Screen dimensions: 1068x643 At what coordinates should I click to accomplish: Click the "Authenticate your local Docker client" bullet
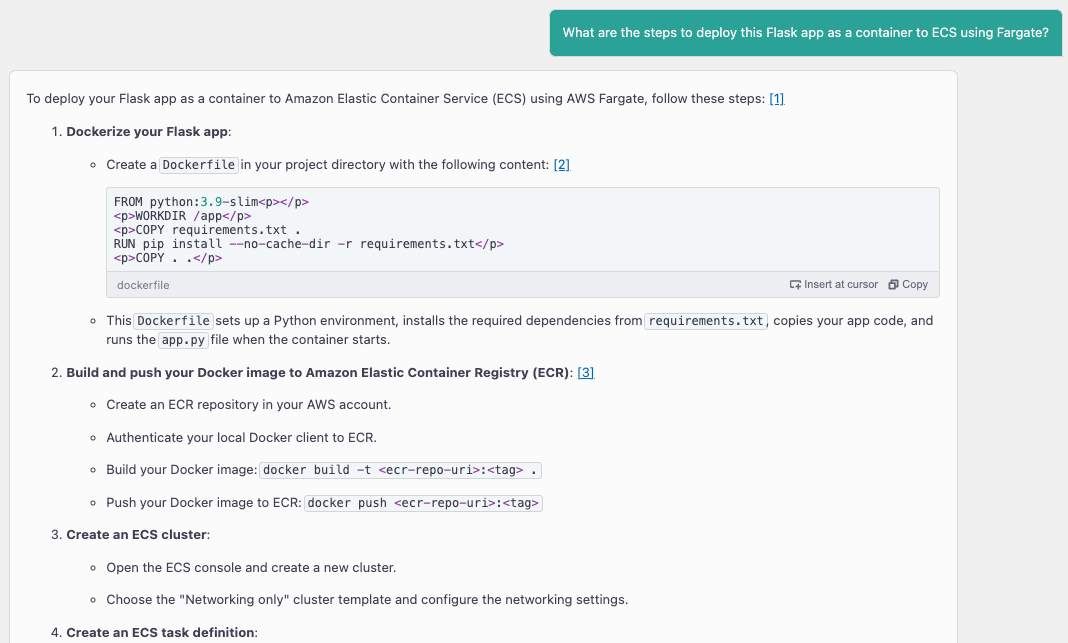(241, 437)
